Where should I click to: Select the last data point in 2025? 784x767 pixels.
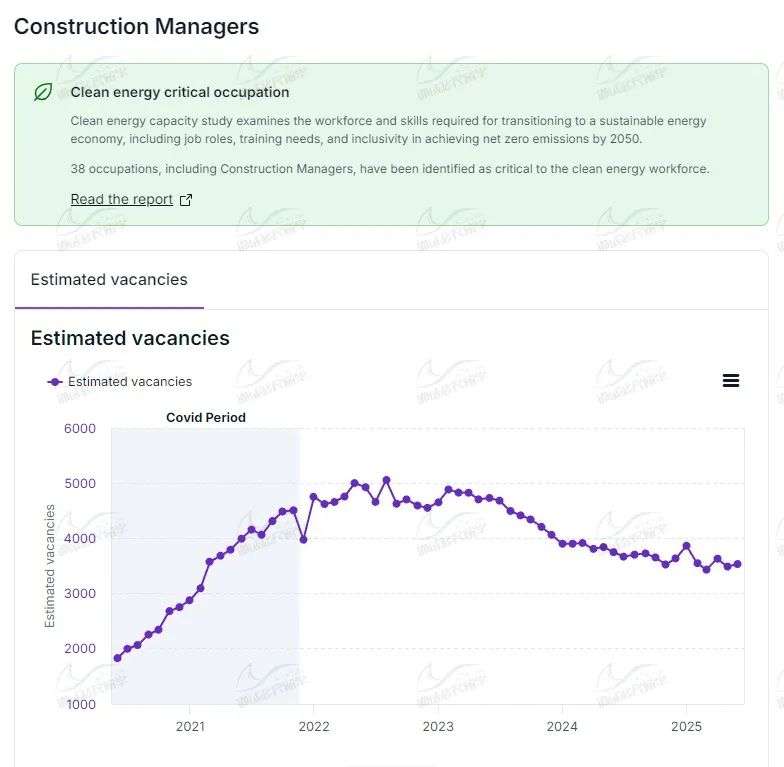(737, 564)
